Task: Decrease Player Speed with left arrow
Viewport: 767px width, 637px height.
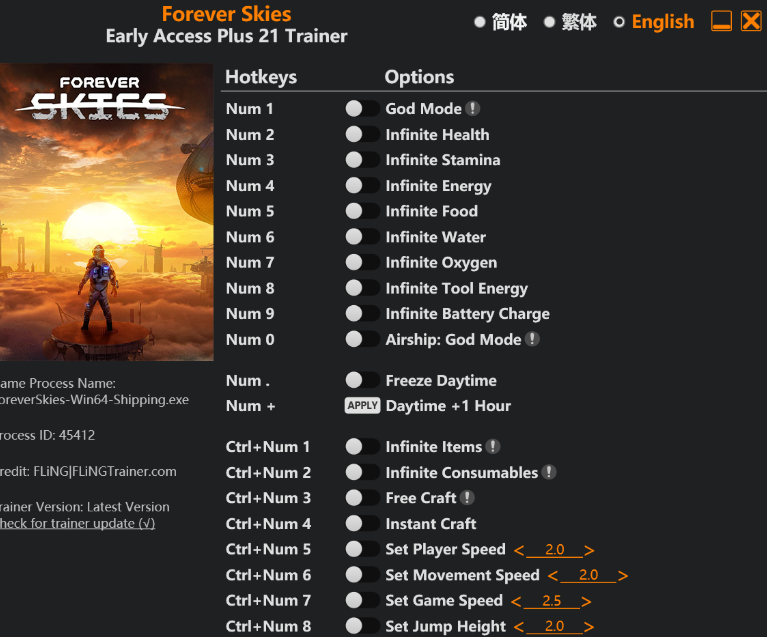Action: [x=519, y=550]
